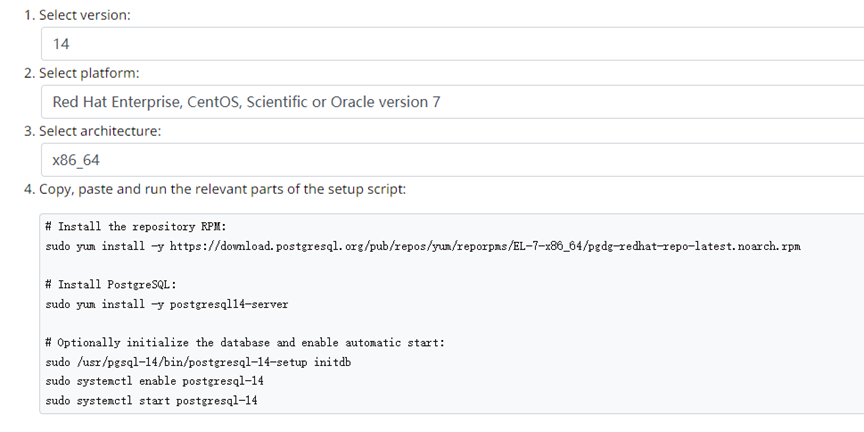Viewport: 864px width, 432px height.
Task: Click the "Copy, paste and run" instruction text
Action: pyautogui.click(x=222, y=189)
